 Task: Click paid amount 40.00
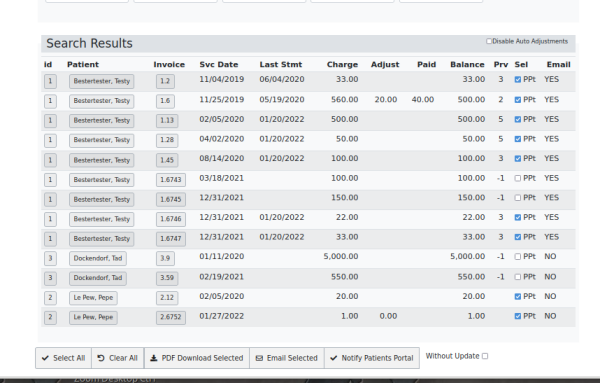tap(423, 99)
